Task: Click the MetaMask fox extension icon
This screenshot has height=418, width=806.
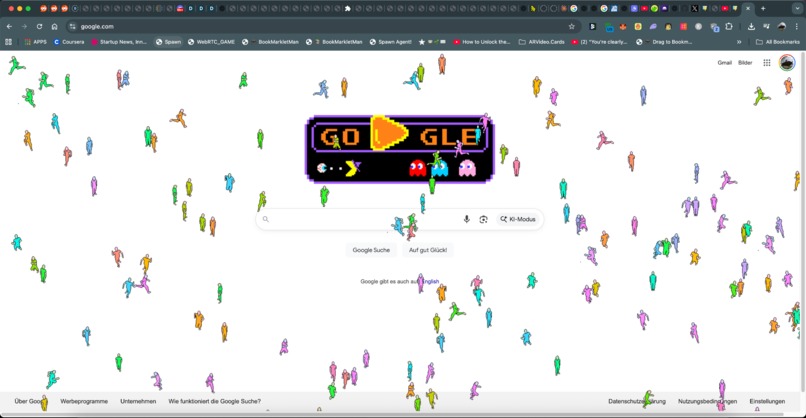Action: [623, 26]
